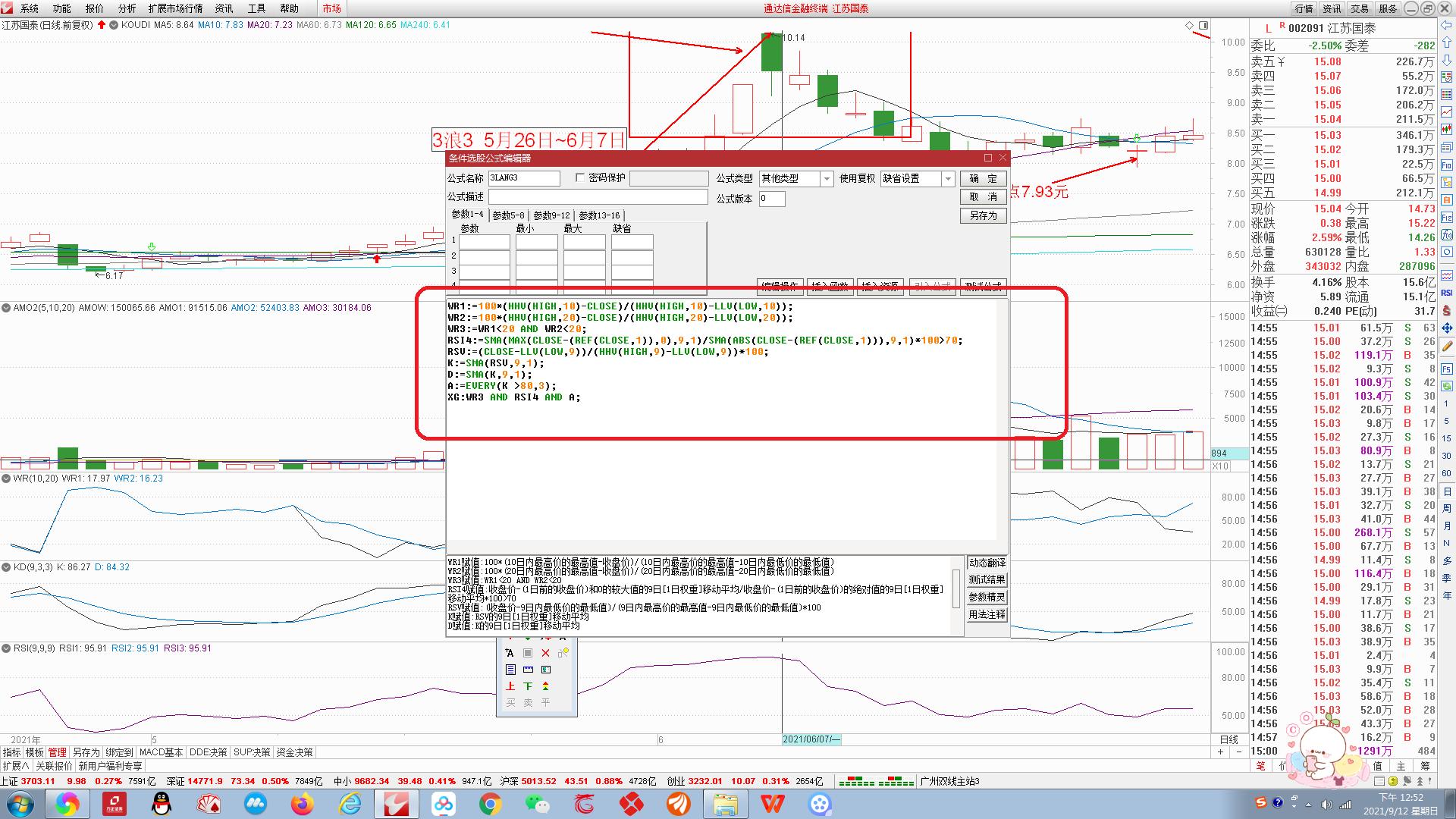Toggle the KOUDI indicator circle in the chart header
The width and height of the screenshot is (1456, 819).
point(114,25)
